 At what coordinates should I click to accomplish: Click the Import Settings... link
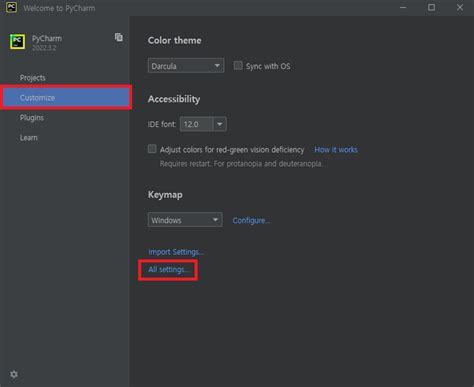pyautogui.click(x=175, y=252)
